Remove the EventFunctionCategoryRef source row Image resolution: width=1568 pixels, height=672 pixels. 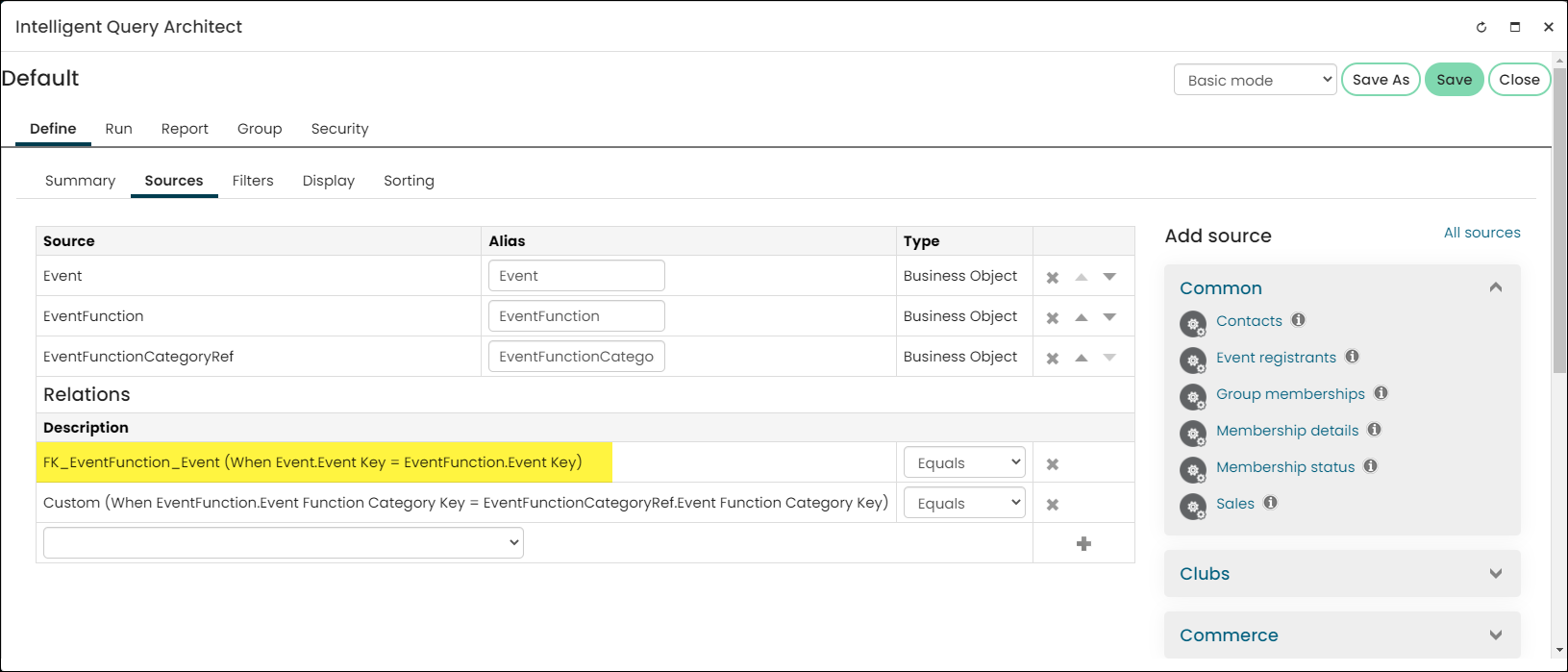pyautogui.click(x=1053, y=359)
